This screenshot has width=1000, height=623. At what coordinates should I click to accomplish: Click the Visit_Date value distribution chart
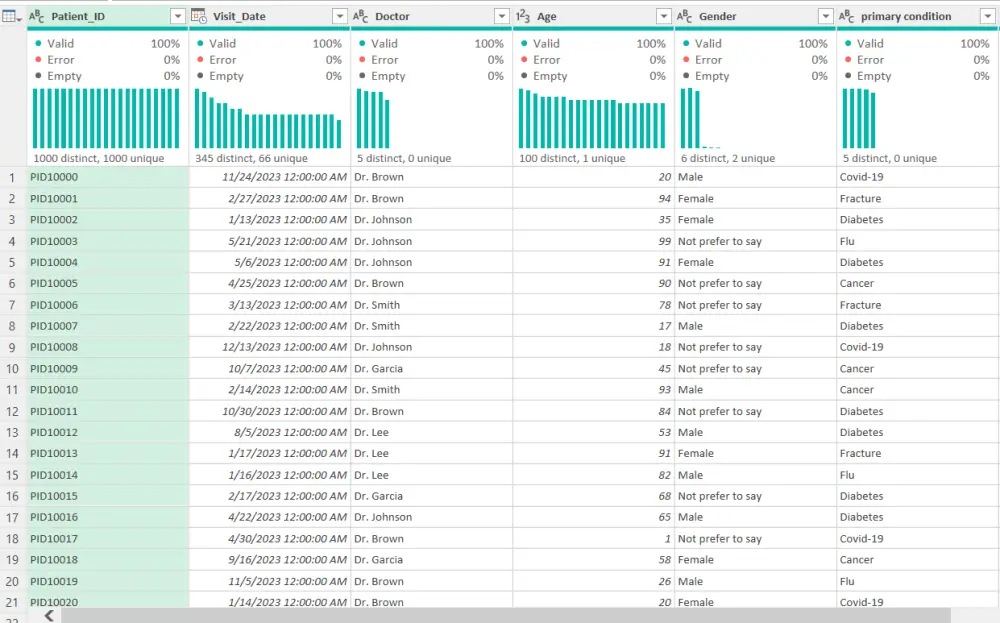click(268, 118)
